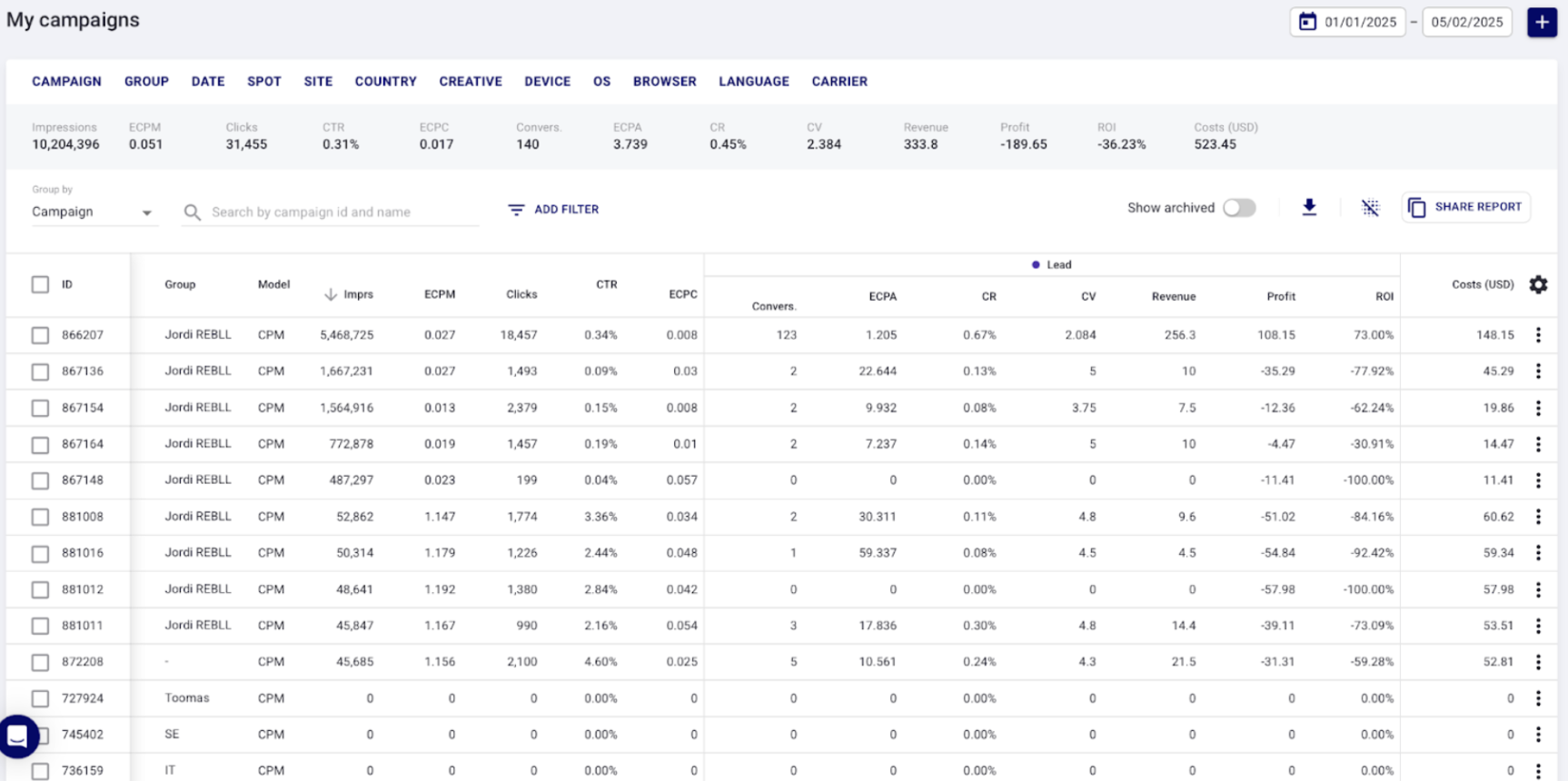Click the Clicks column header
Screen dimensions: 1568x781
[x=521, y=294]
